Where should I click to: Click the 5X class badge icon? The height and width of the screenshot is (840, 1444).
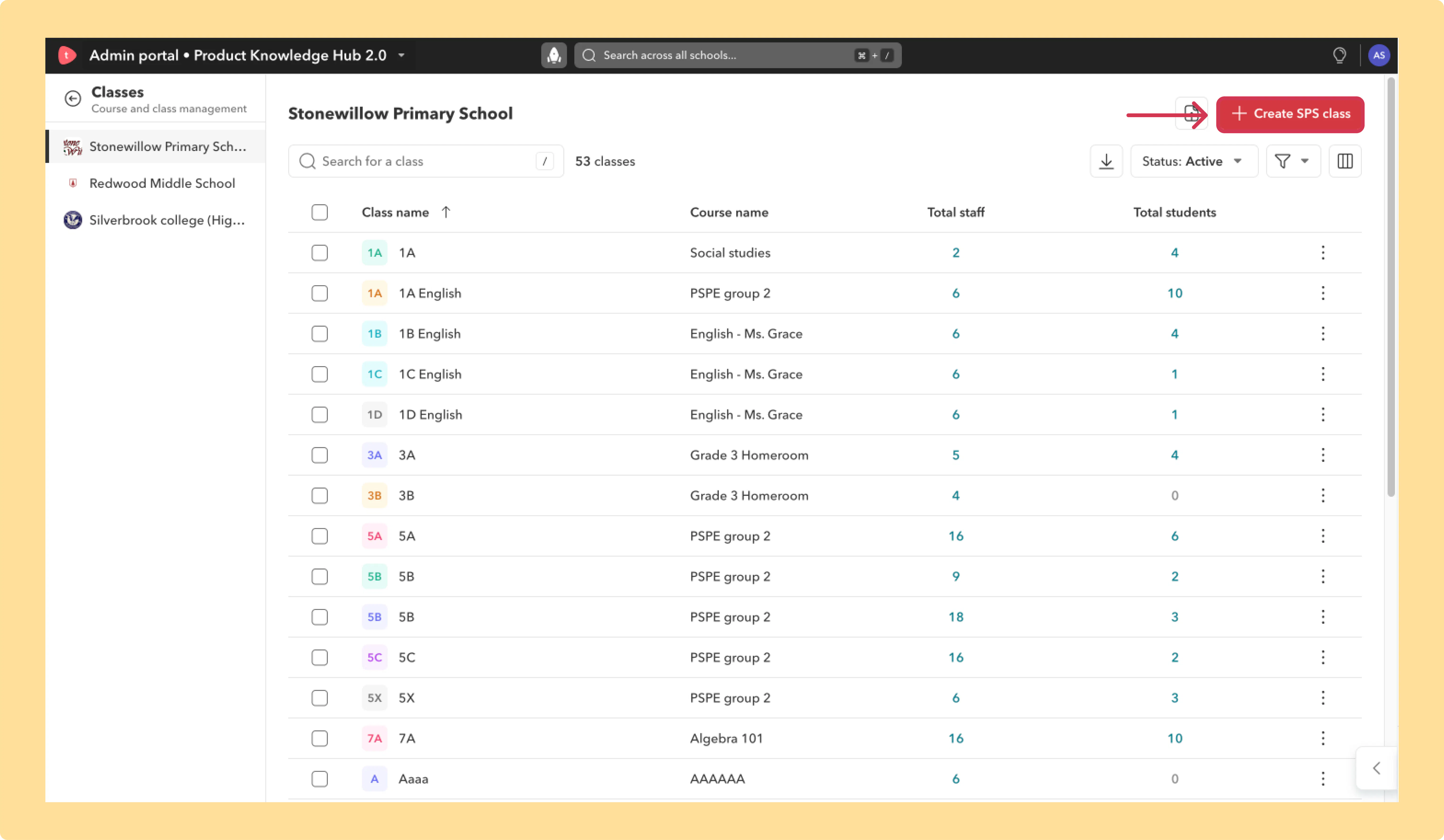coord(374,698)
